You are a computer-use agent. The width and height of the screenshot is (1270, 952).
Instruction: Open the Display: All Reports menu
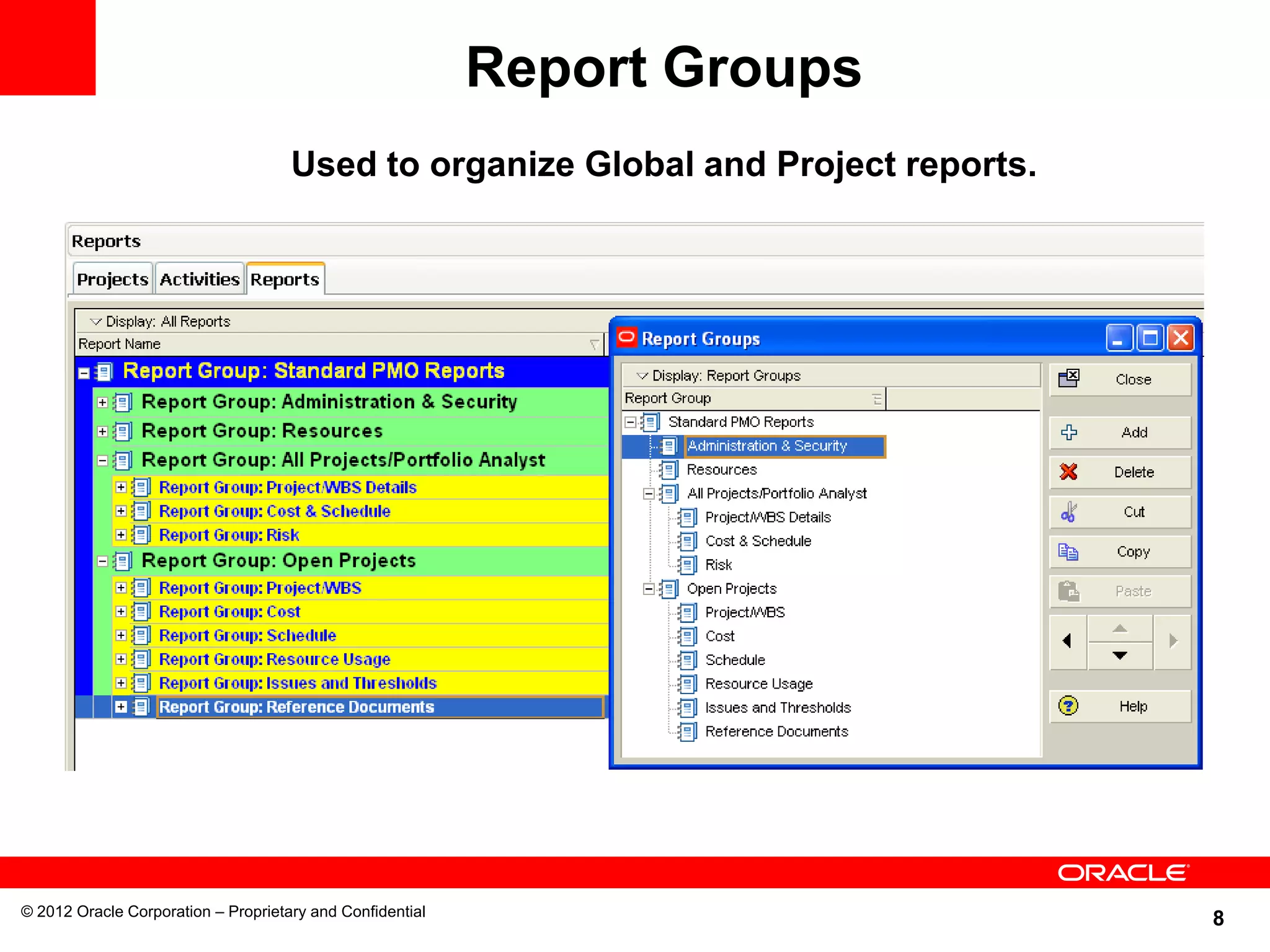[x=161, y=321]
